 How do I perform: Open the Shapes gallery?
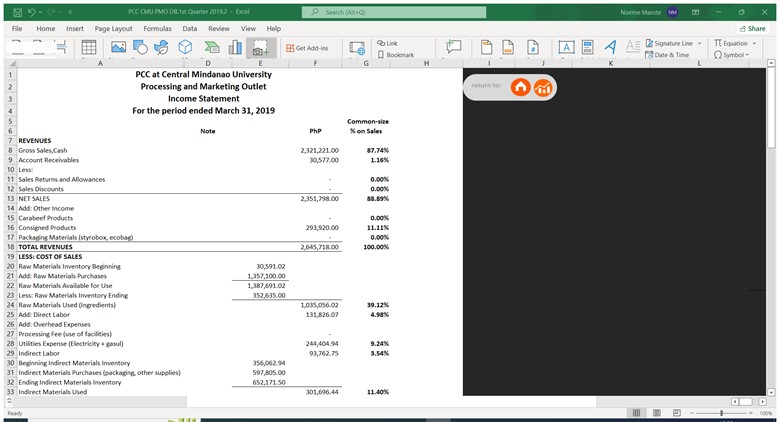point(140,47)
